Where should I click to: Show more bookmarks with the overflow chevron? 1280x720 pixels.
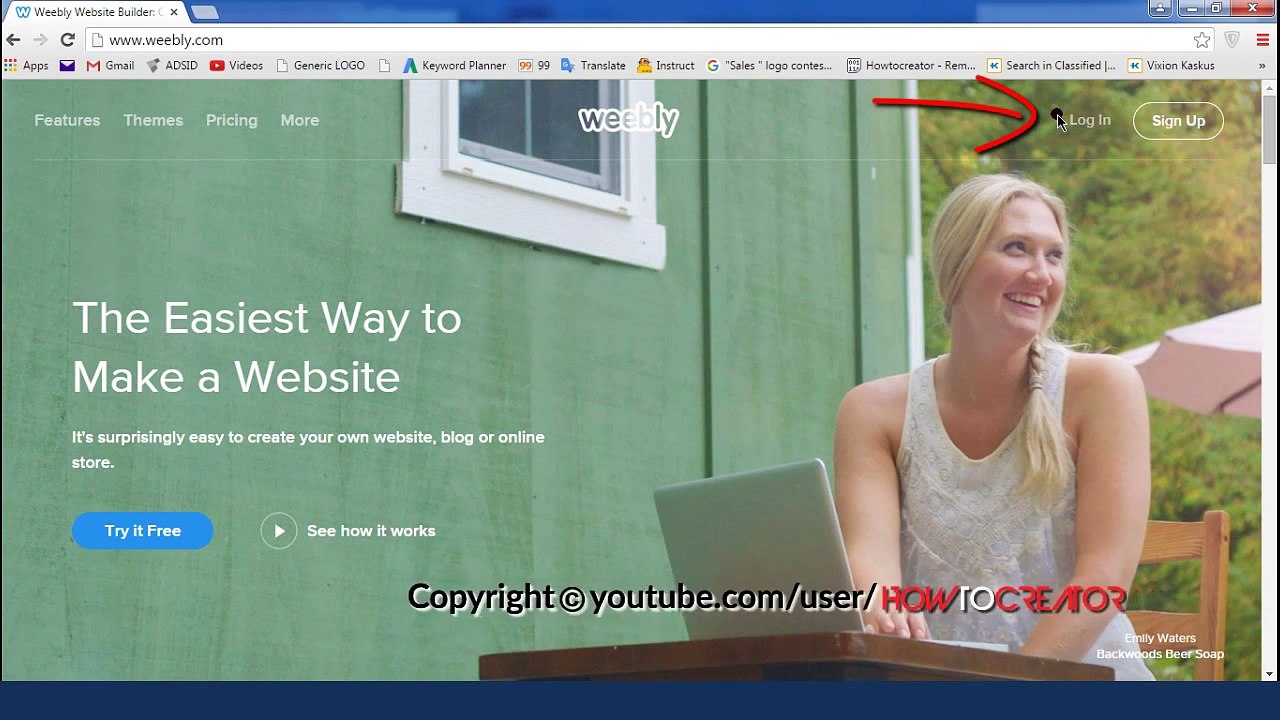pyautogui.click(x=1262, y=65)
